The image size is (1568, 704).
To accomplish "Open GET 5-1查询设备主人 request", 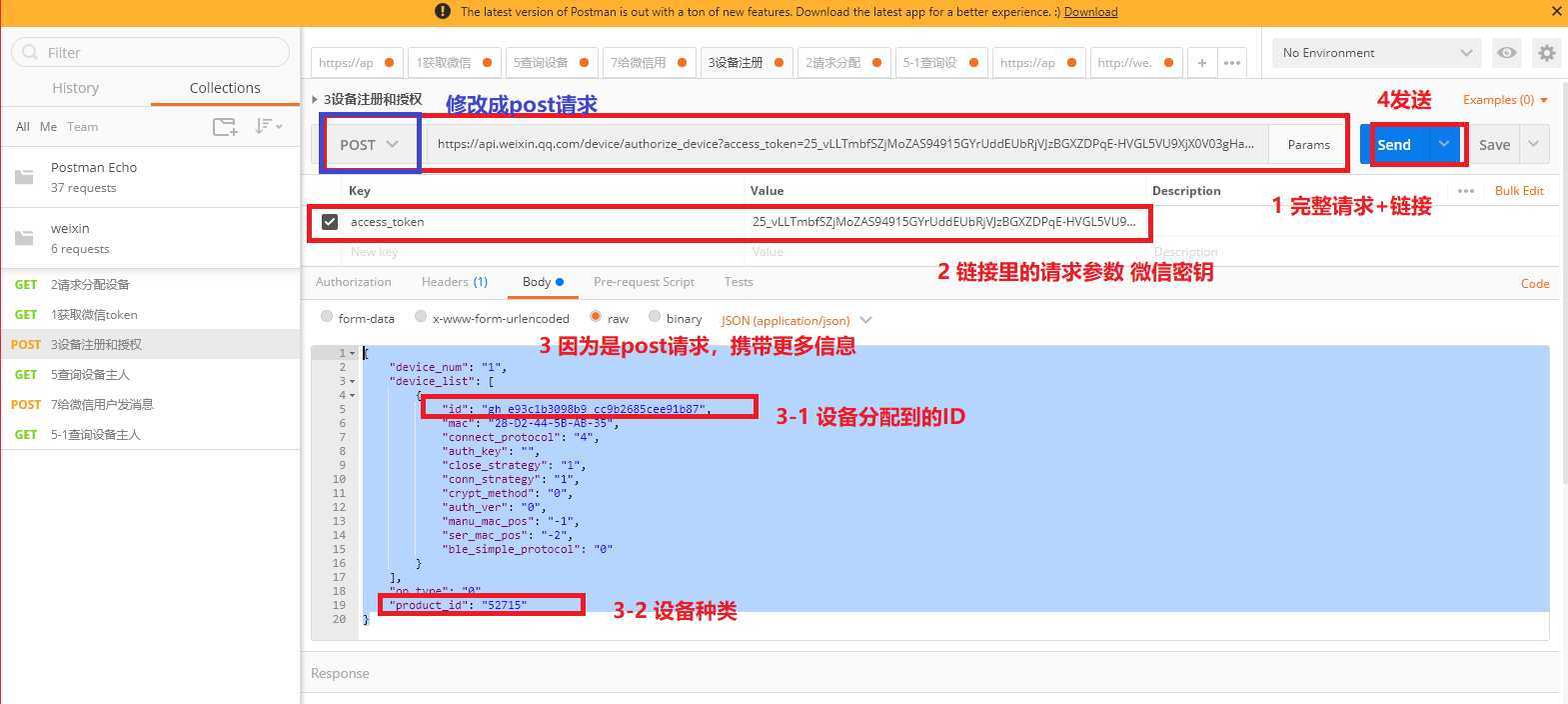I will tap(150, 434).
